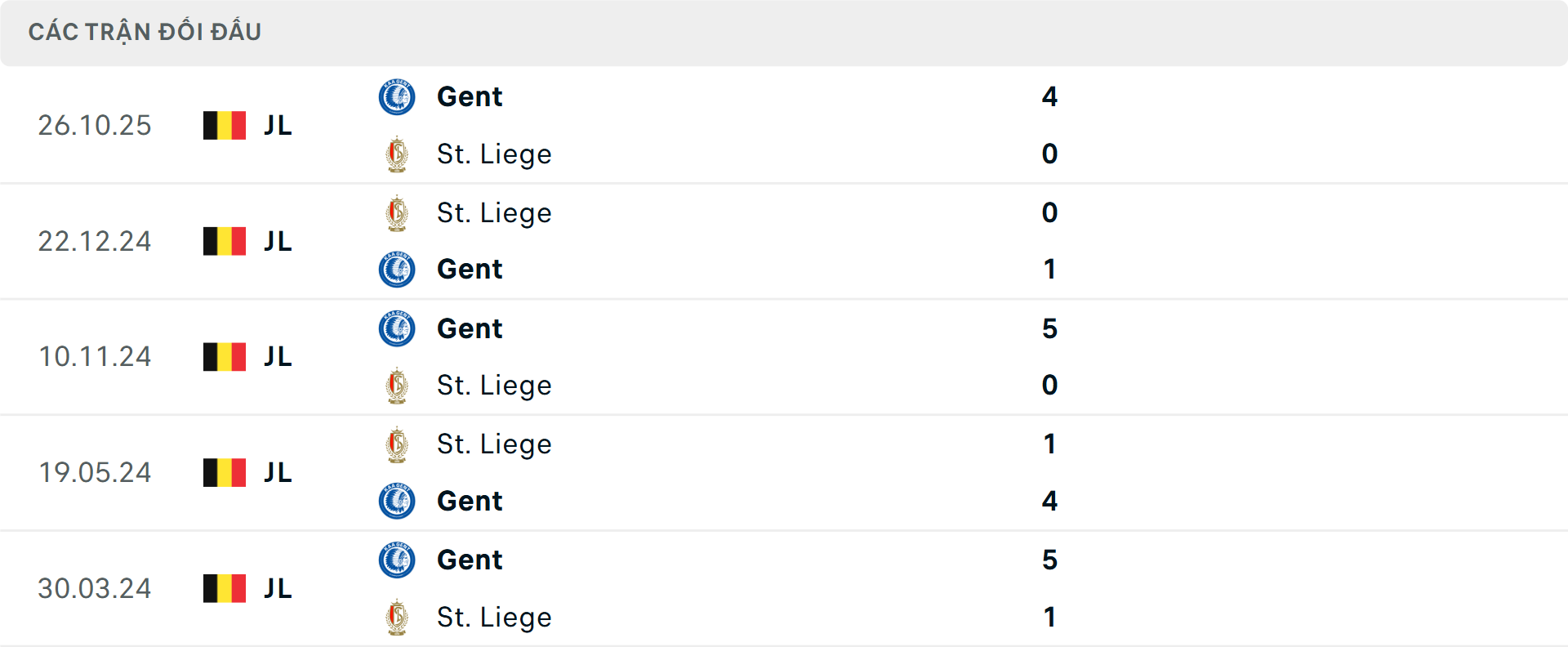Open the St. Liege crest in the 10.11.24 match
Screen dimensions: 1568x647
point(397,385)
